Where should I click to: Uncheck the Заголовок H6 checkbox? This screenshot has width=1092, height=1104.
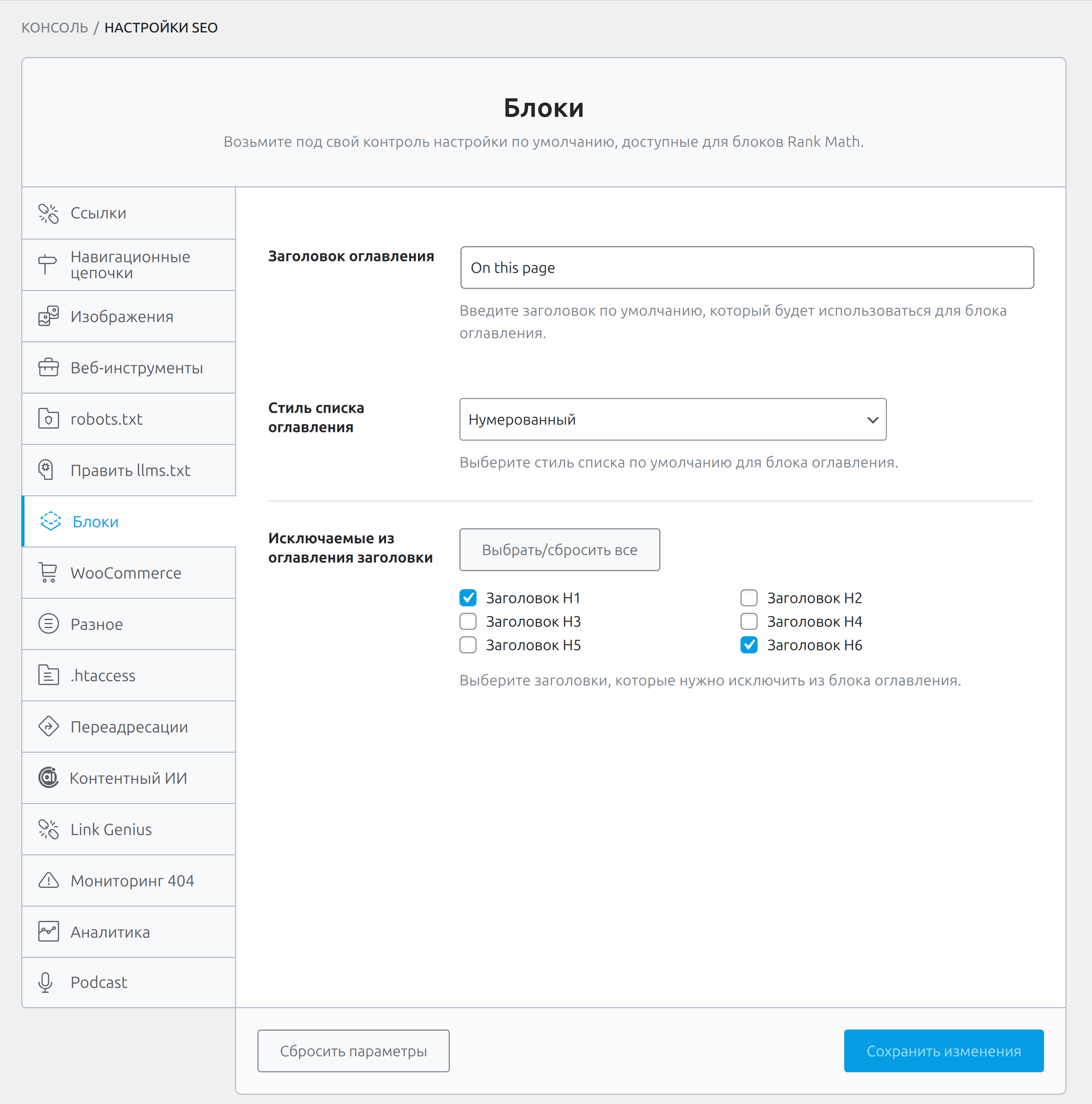tap(748, 644)
